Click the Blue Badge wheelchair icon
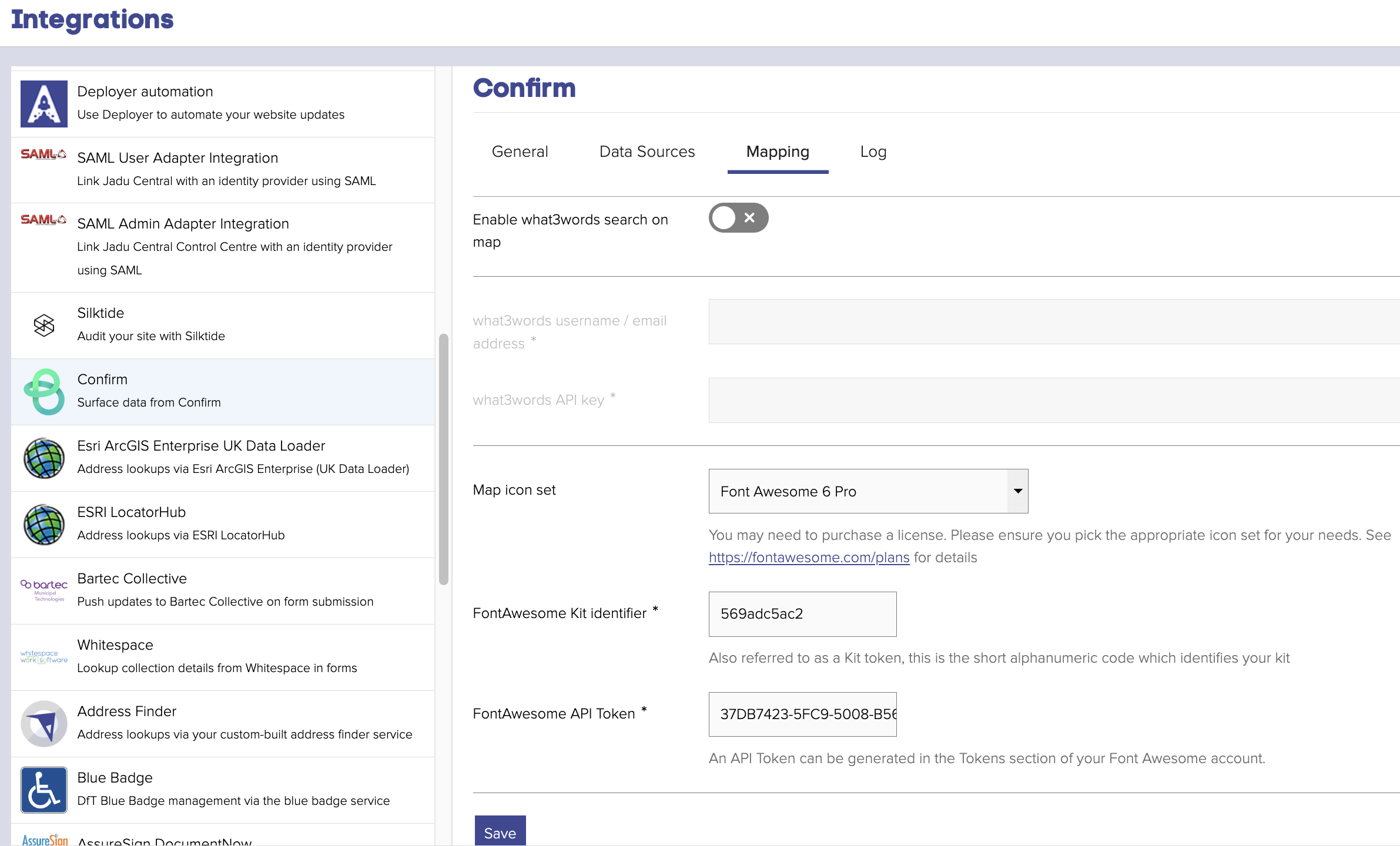Viewport: 1400px width, 846px height. pyautogui.click(x=44, y=790)
